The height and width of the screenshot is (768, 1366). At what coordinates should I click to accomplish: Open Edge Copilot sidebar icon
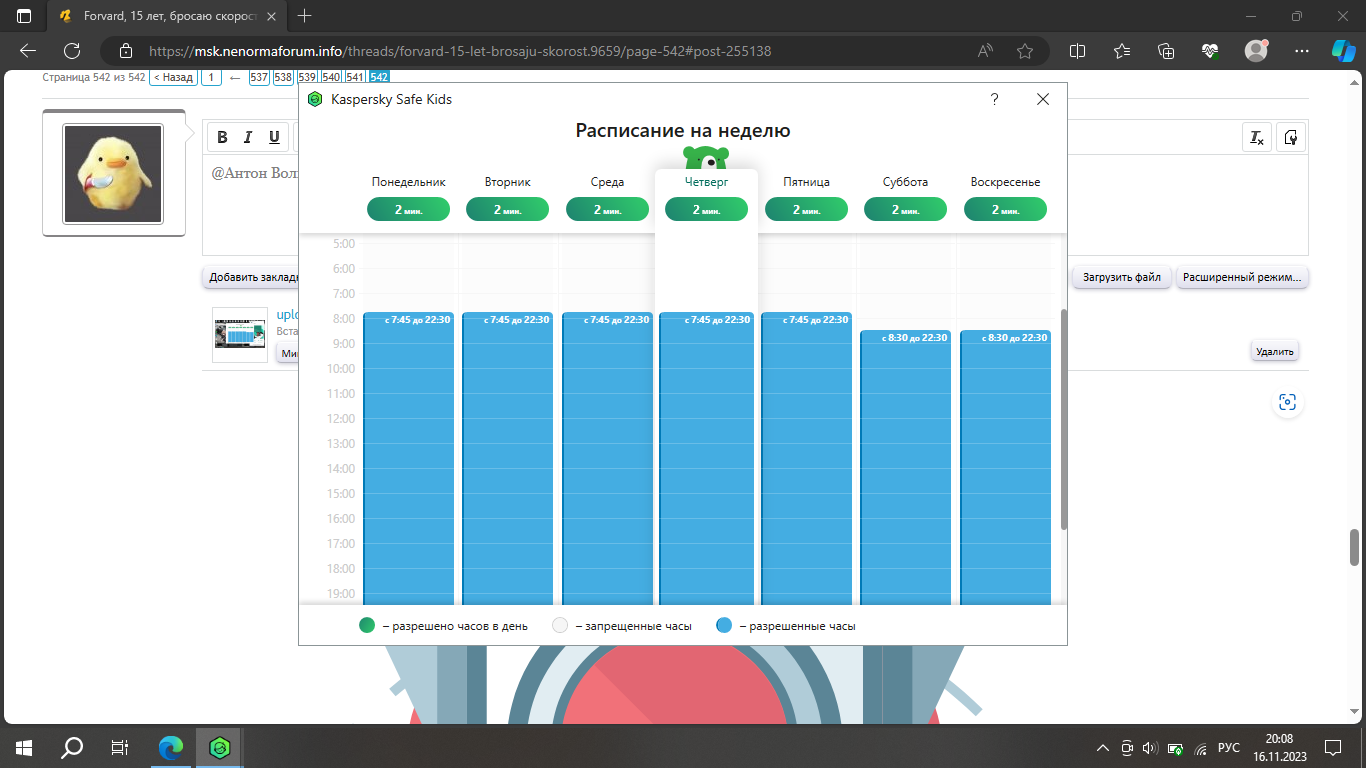pos(1342,51)
